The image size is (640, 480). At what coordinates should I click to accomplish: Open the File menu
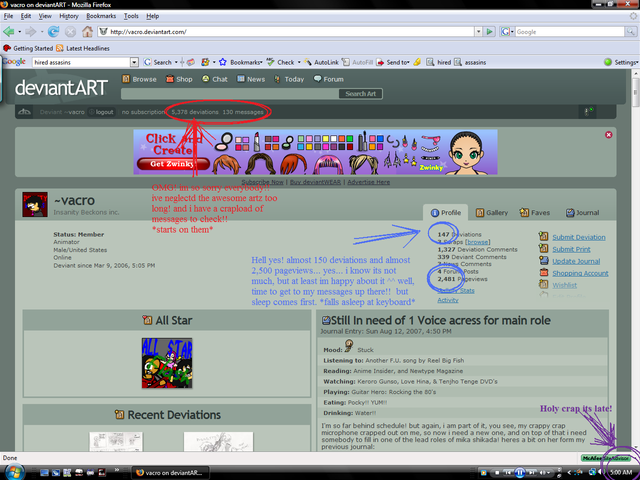point(8,16)
